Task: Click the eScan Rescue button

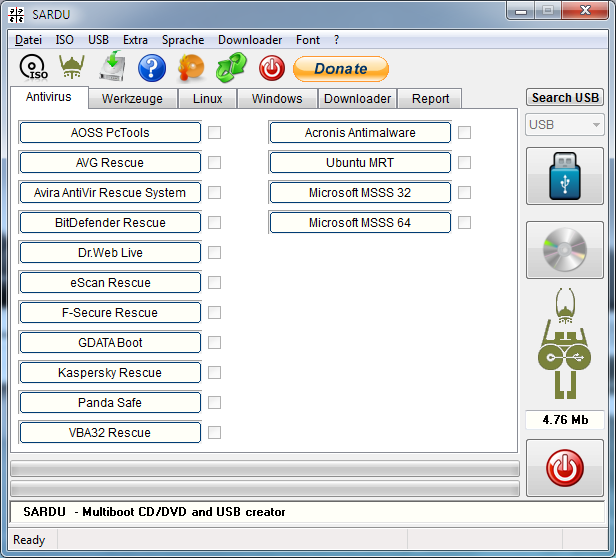Action: pos(110,283)
